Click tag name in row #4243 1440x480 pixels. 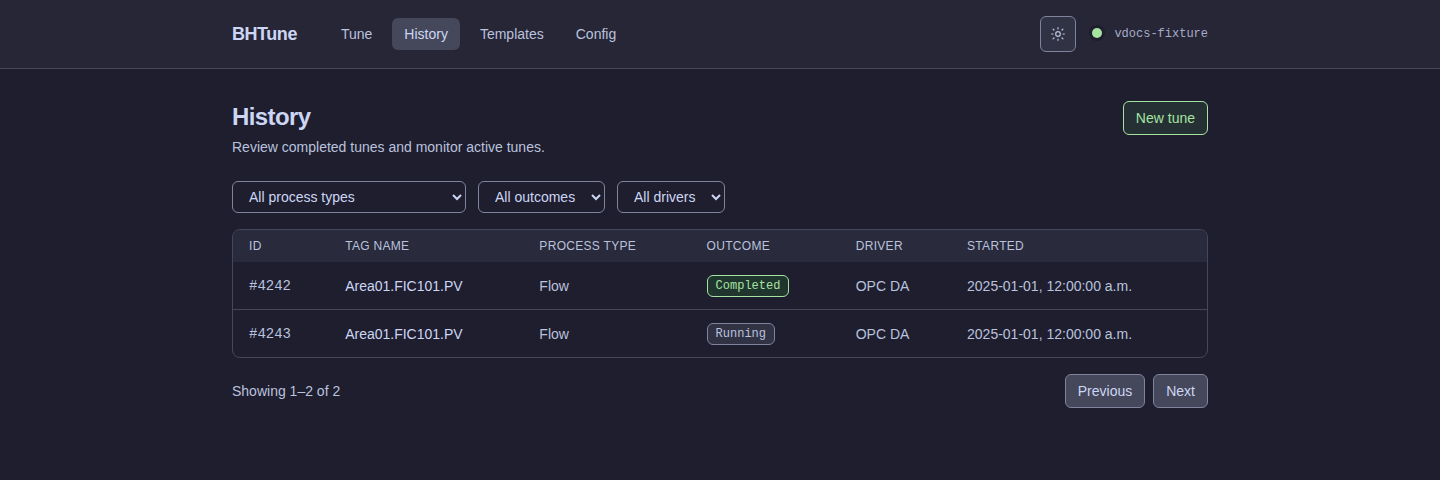[x=404, y=334]
